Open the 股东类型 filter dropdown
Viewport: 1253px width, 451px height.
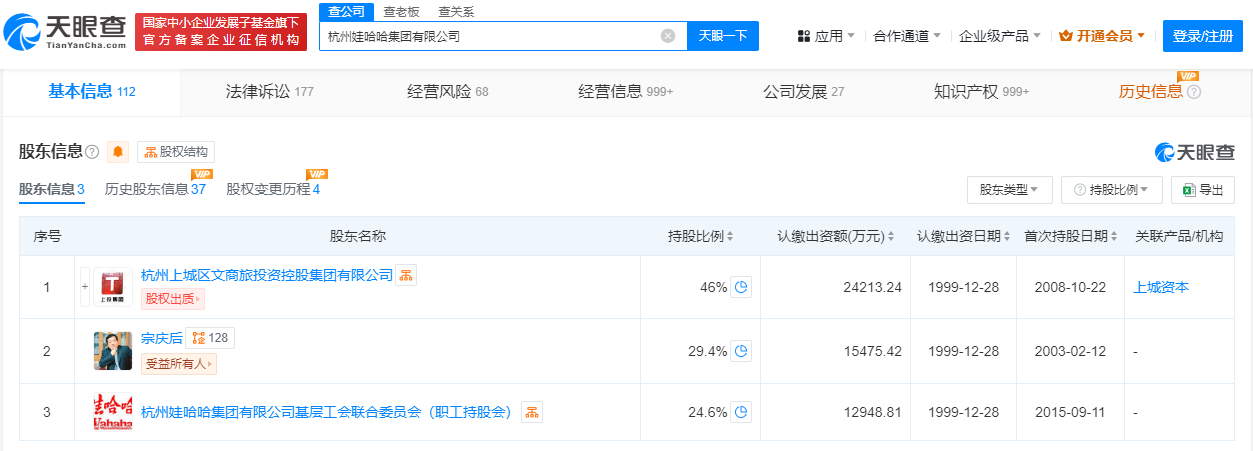(1009, 189)
